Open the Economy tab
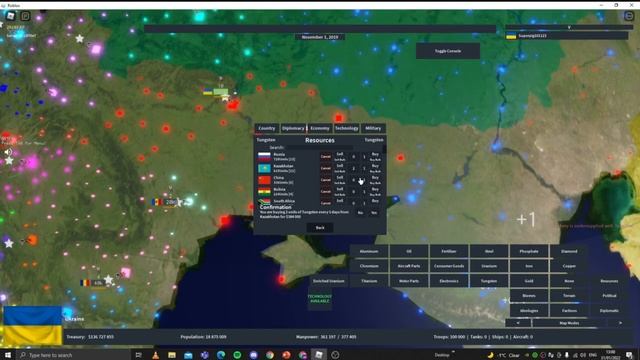Screen dimensions: 640x360 pos(320,128)
